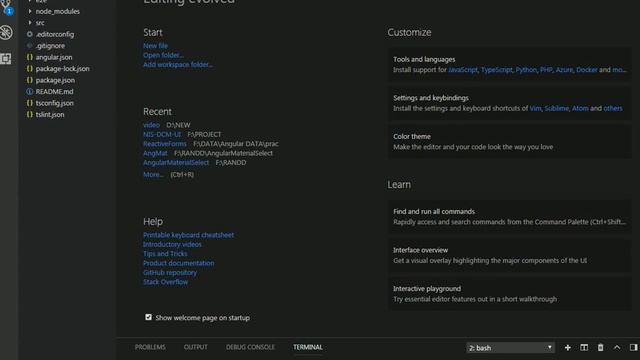Click Add workspace folder... link
Screen dimensions: 640x360
(178, 64)
